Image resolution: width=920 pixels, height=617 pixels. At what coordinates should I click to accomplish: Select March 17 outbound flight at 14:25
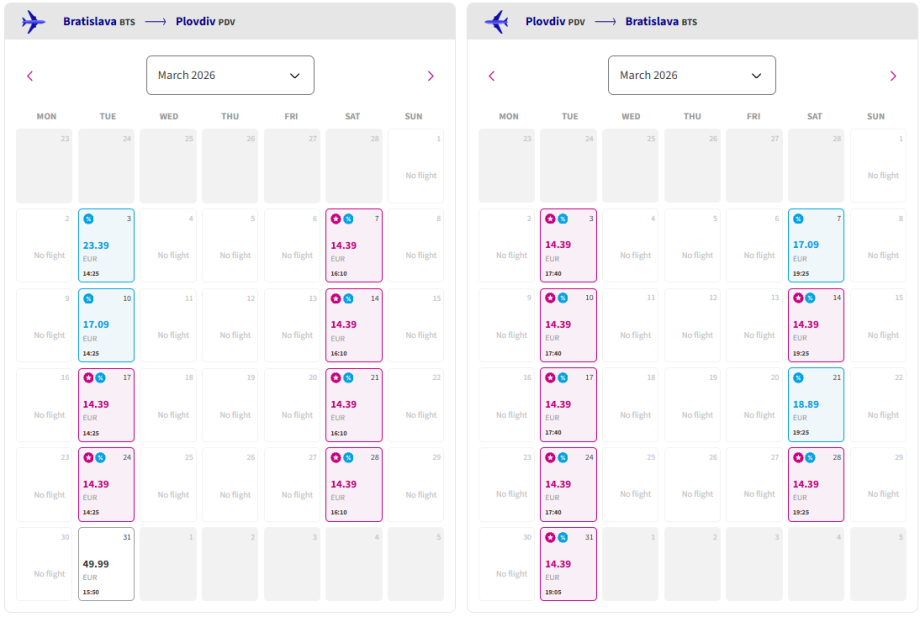pyautogui.click(x=106, y=405)
